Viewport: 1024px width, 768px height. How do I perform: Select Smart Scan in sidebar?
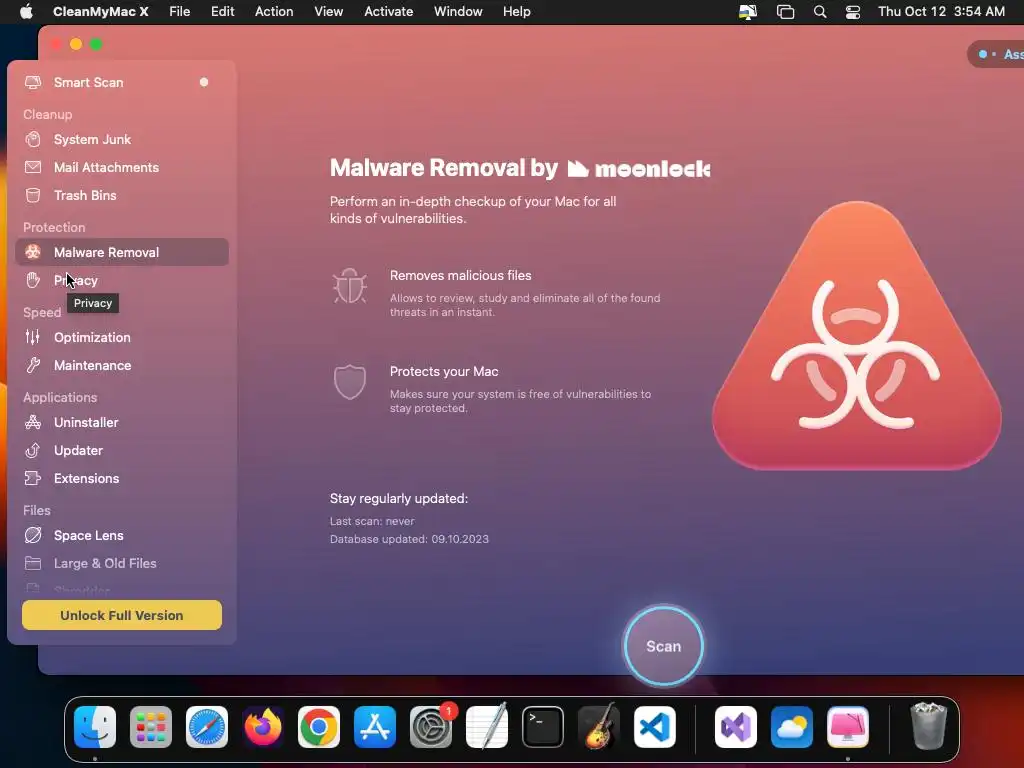[121, 82]
